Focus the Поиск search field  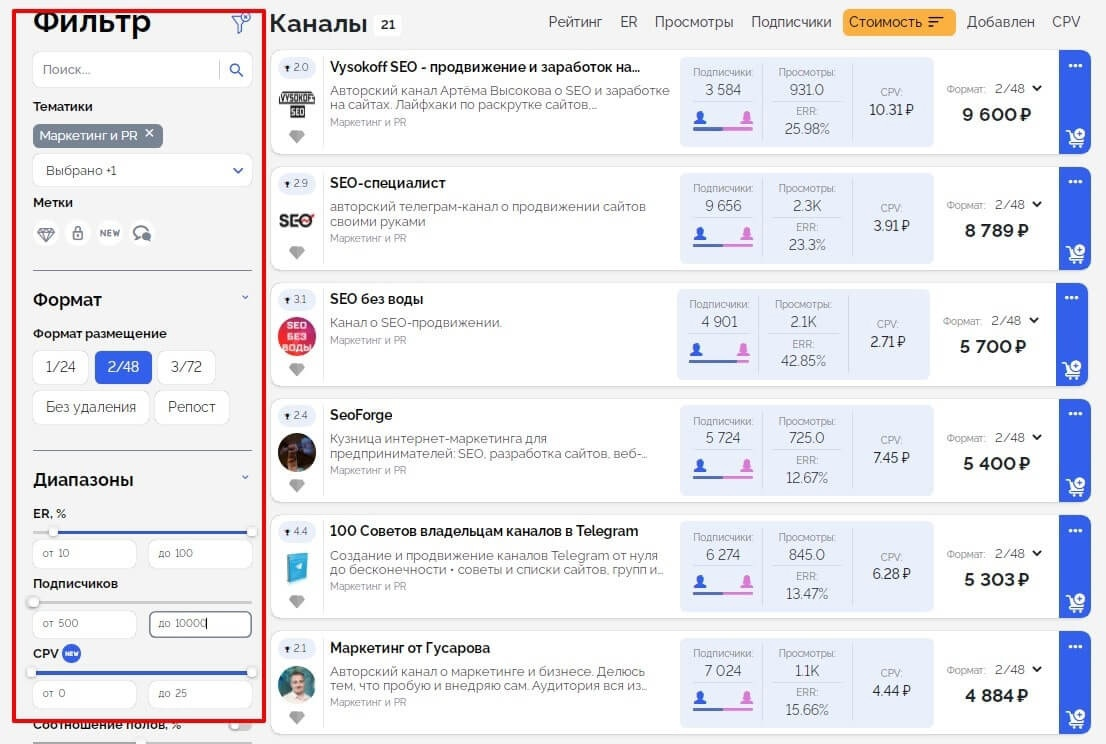tap(127, 70)
